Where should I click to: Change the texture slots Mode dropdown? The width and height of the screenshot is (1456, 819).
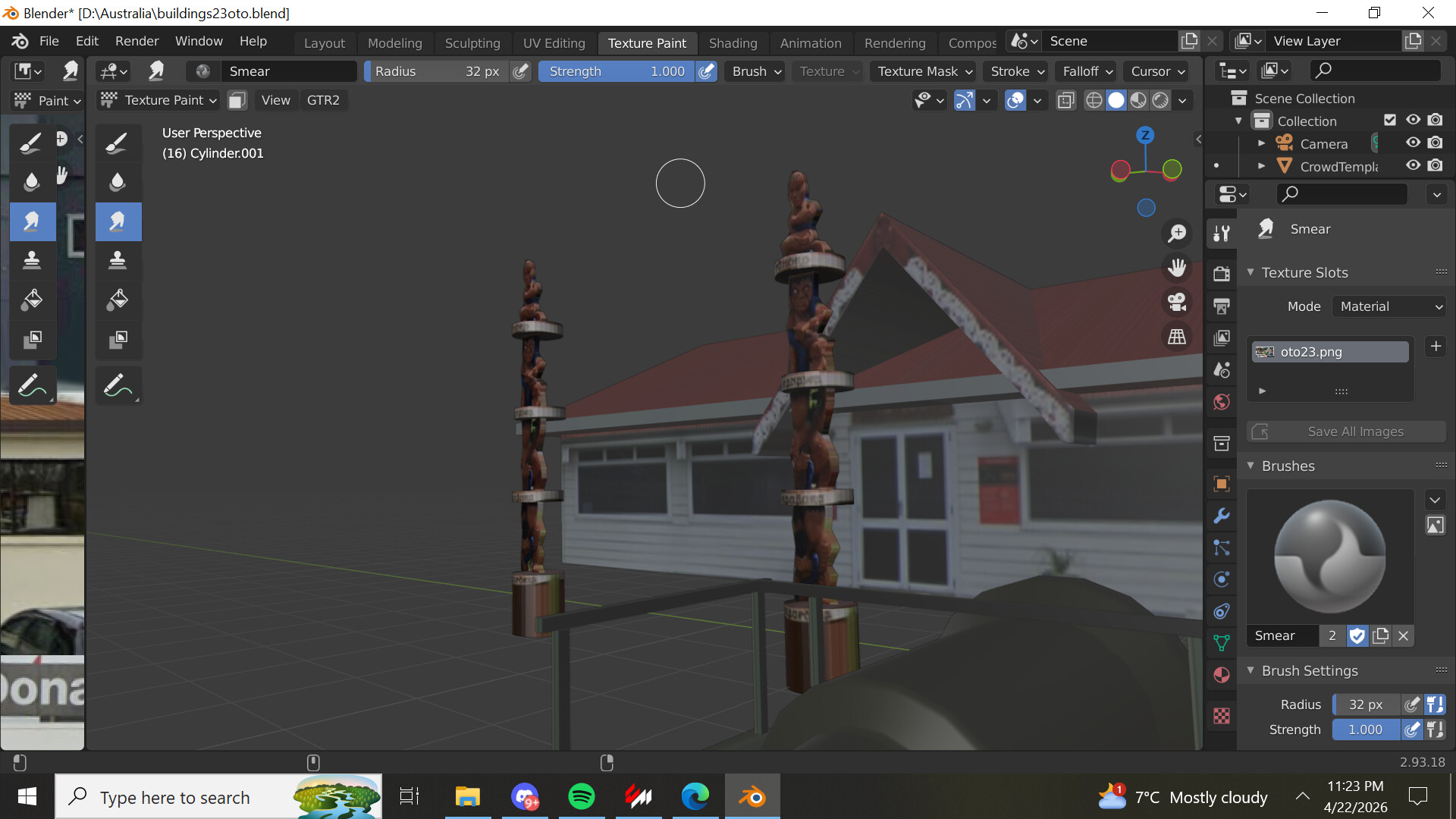(x=1389, y=306)
